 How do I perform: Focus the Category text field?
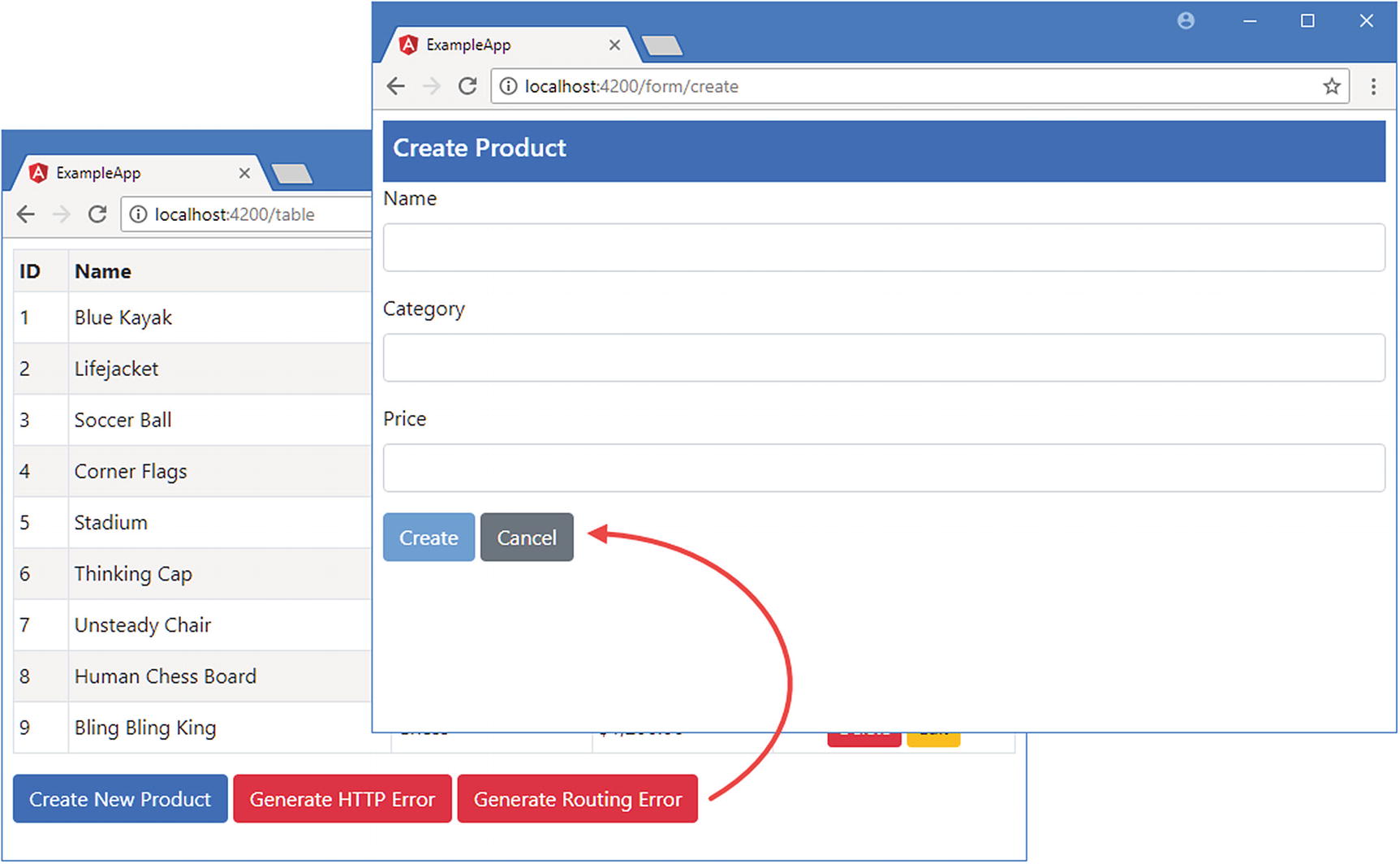pos(883,358)
